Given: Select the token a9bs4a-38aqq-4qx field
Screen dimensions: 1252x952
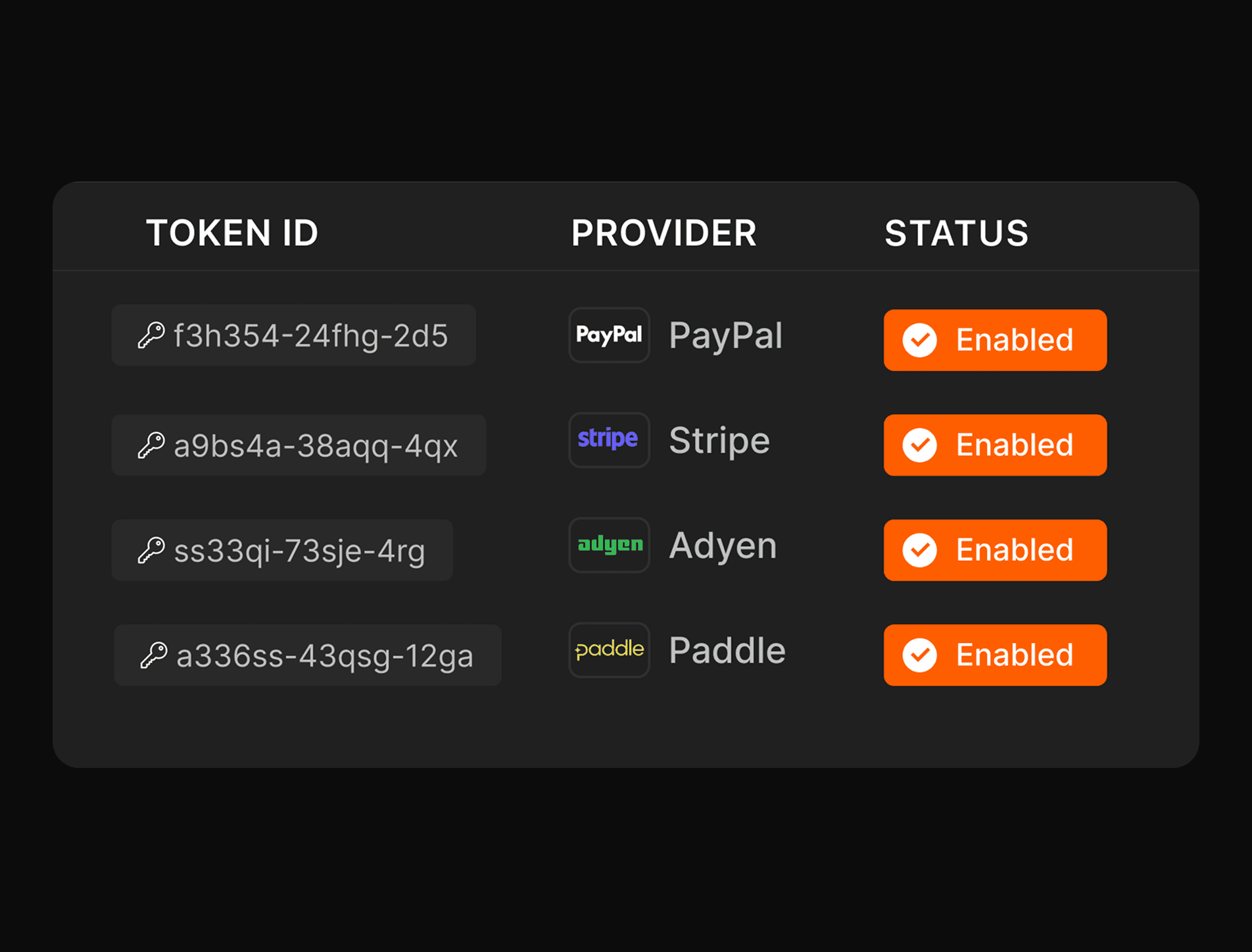Looking at the screenshot, I should (x=299, y=445).
